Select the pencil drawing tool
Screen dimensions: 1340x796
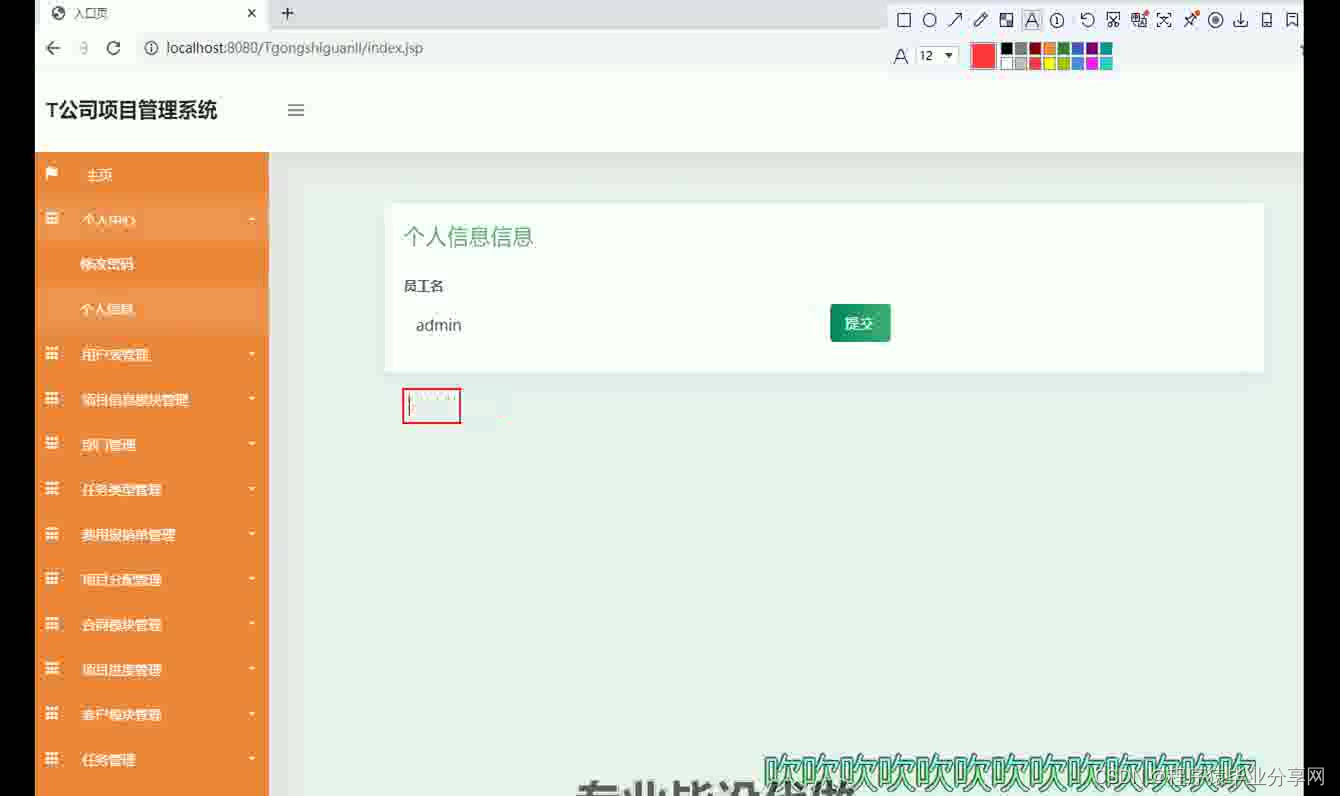click(x=981, y=20)
